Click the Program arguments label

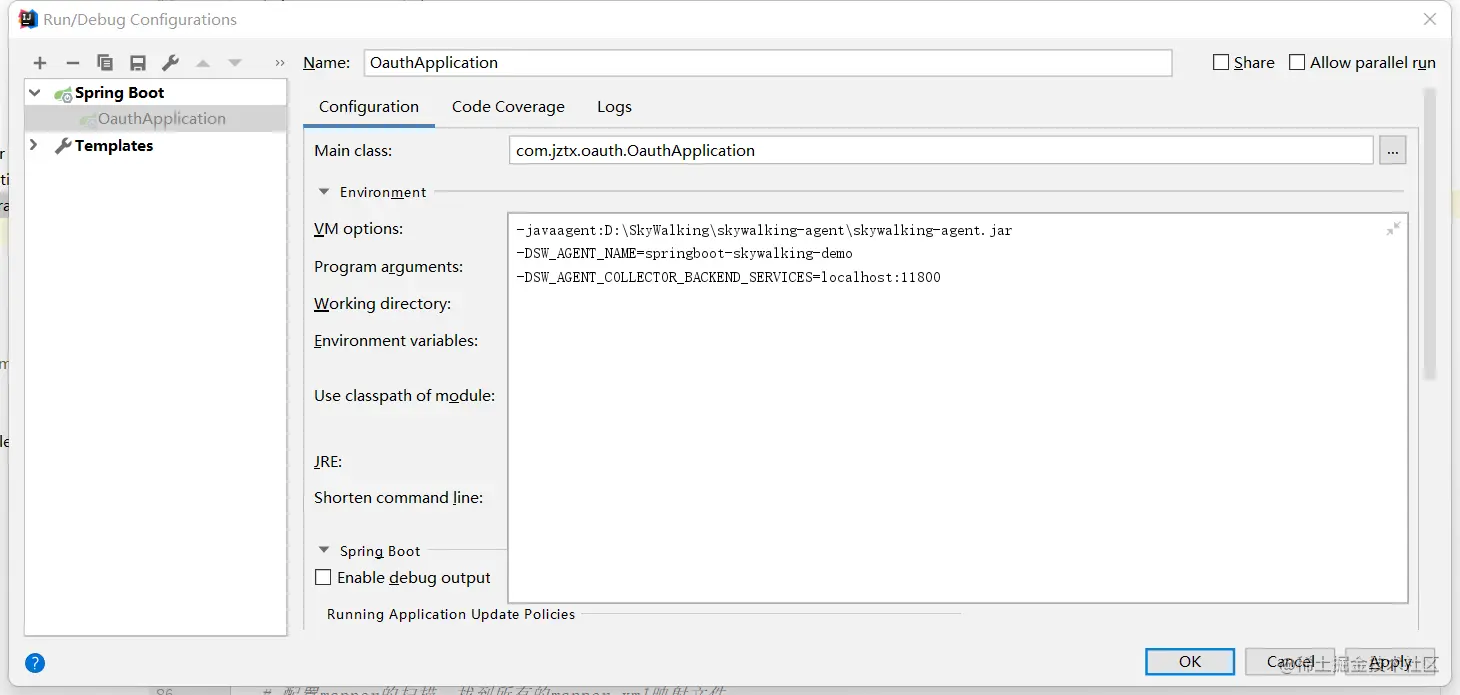tap(388, 267)
